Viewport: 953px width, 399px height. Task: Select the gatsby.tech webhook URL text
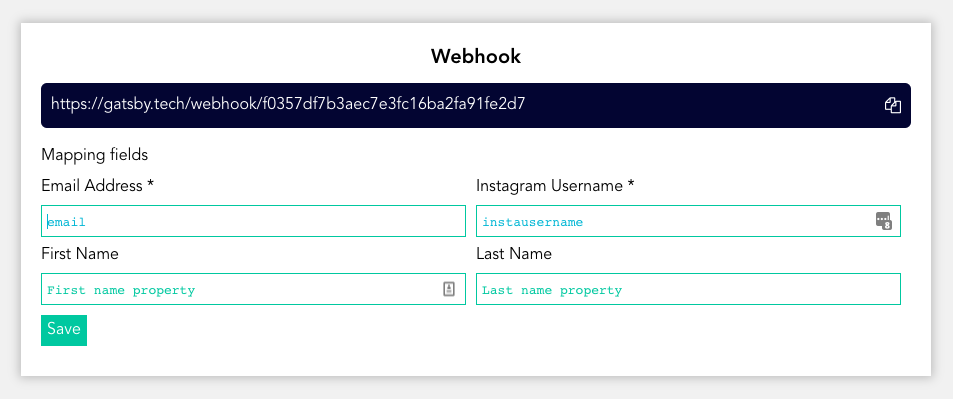tap(288, 105)
